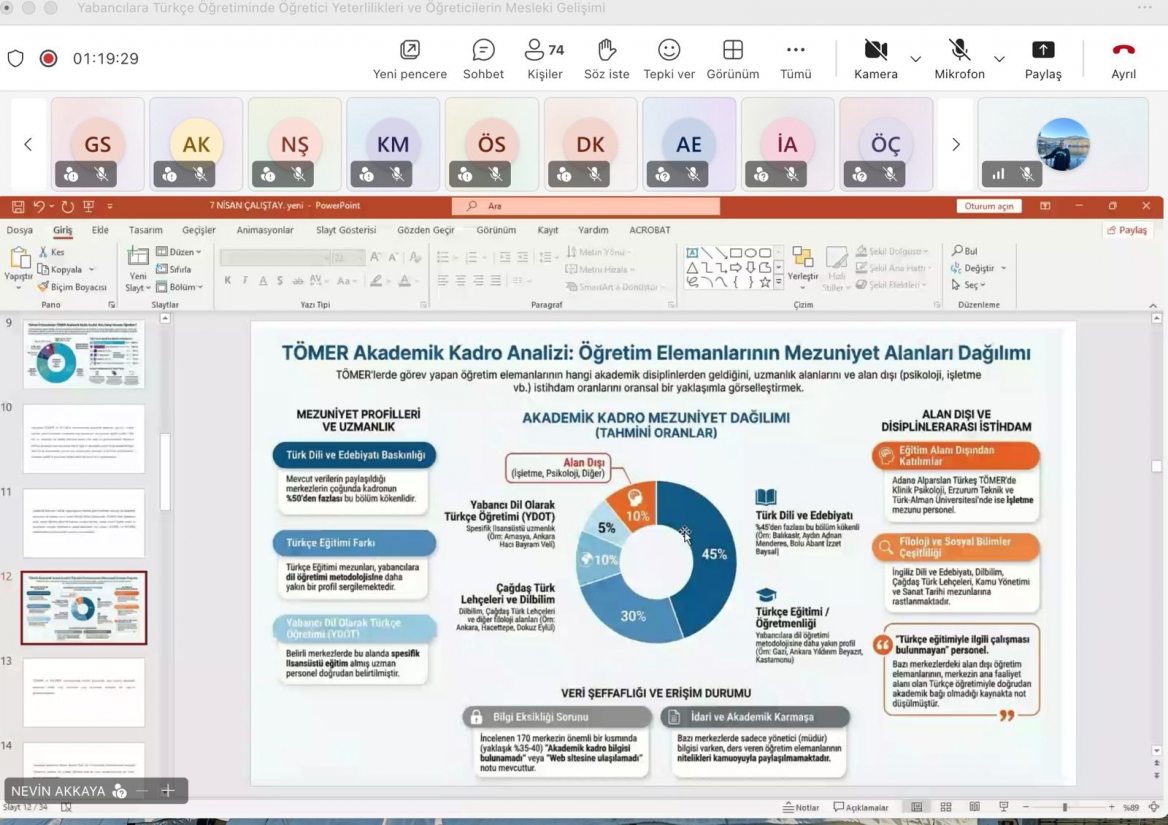The width and height of the screenshot is (1168, 825).
Task: Select slide 9 thumbnail
Action: [84, 353]
